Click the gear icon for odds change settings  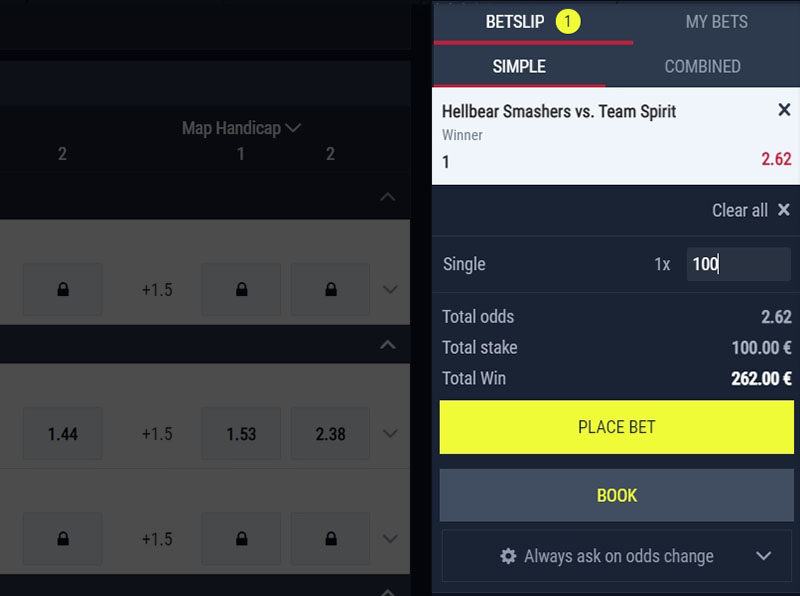508,556
